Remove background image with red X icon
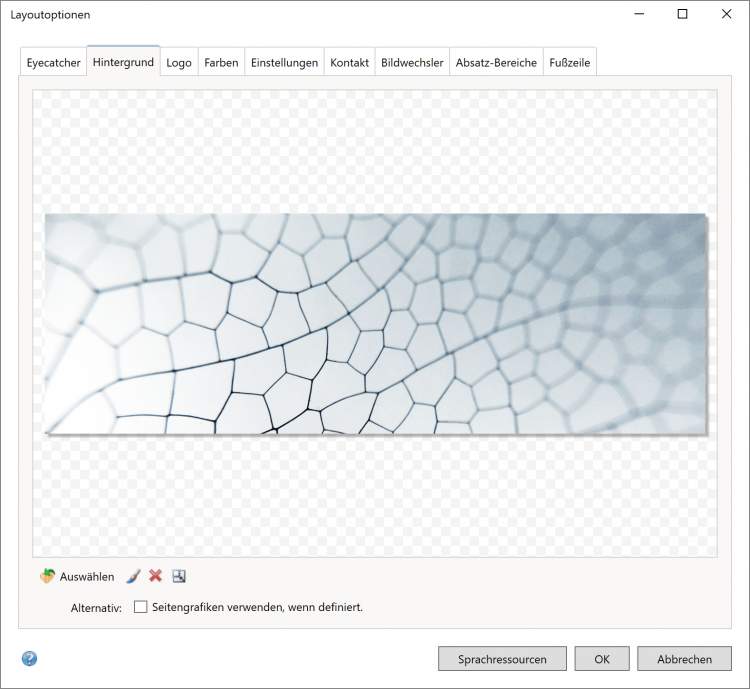The image size is (750, 689). 156,576
